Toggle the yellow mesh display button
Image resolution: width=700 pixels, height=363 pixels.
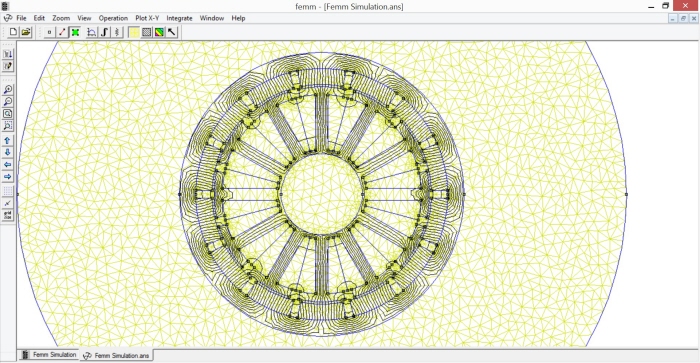(x=134, y=32)
